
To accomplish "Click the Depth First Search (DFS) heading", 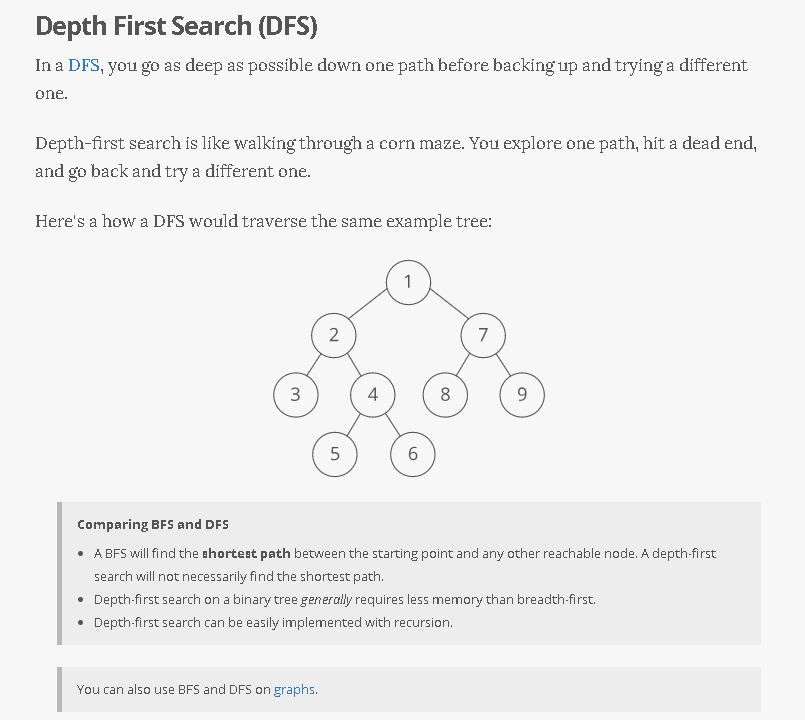I will coord(176,26).
